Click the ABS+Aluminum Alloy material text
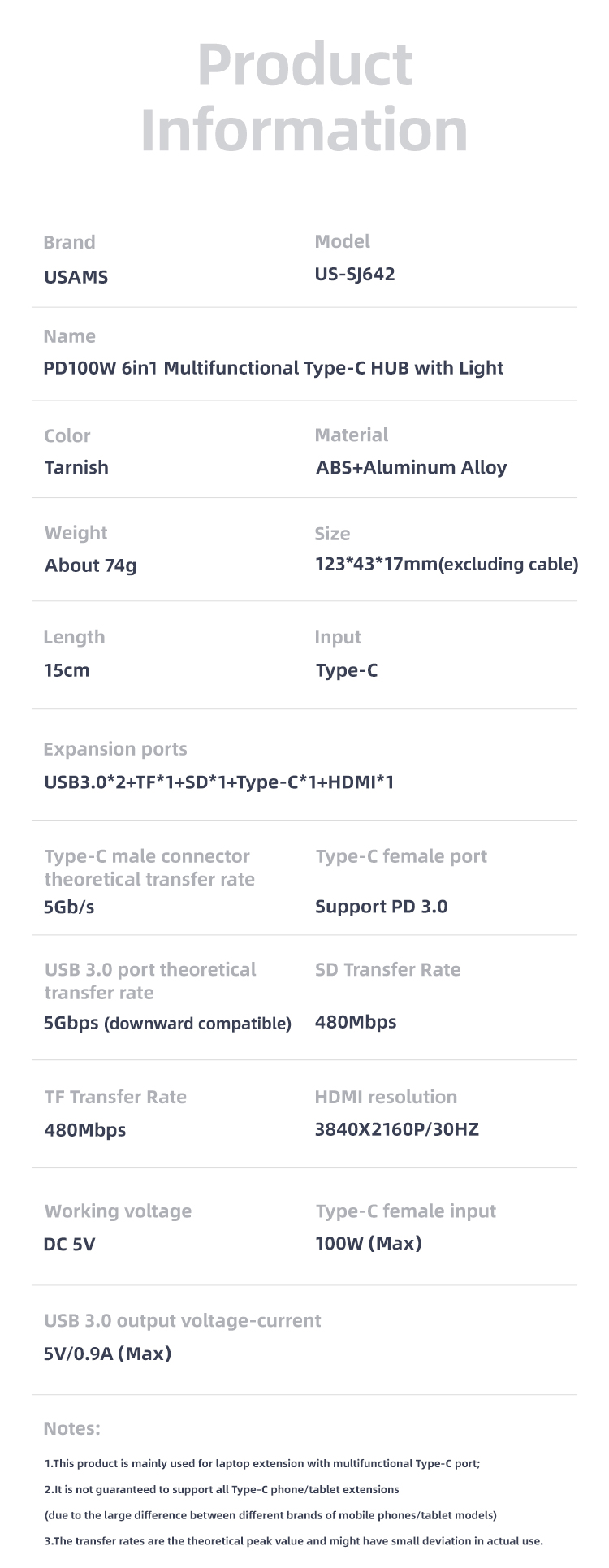This screenshot has width=609, height=1568. [411, 467]
